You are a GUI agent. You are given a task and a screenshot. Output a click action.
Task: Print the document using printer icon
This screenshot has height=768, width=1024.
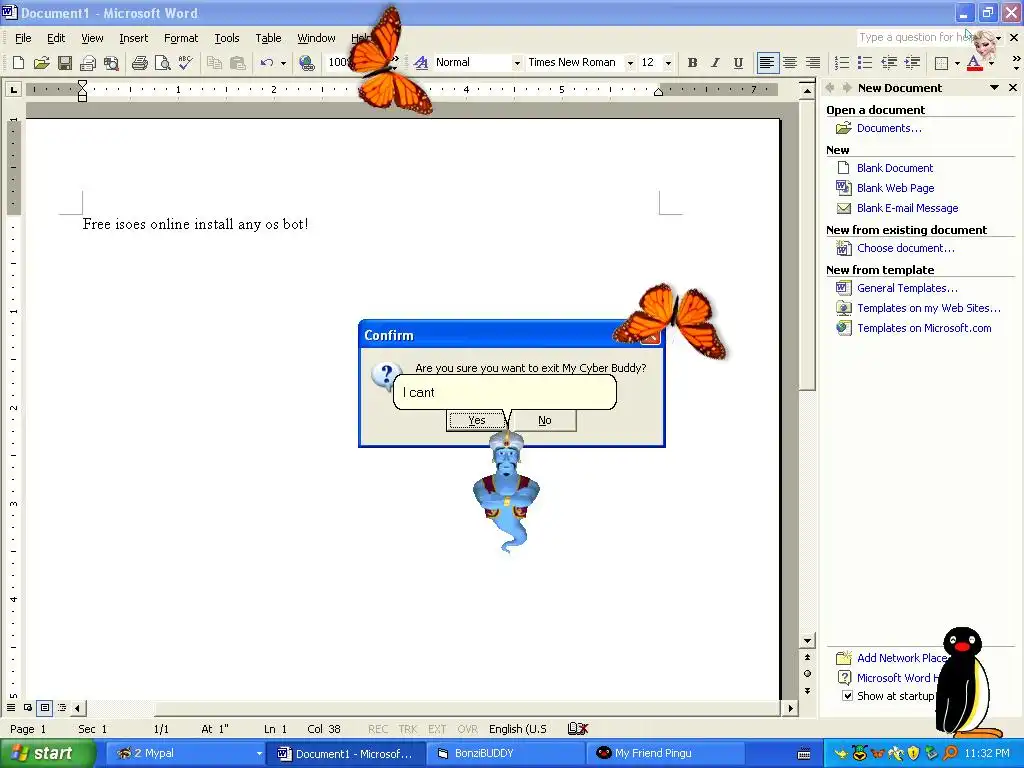139,63
